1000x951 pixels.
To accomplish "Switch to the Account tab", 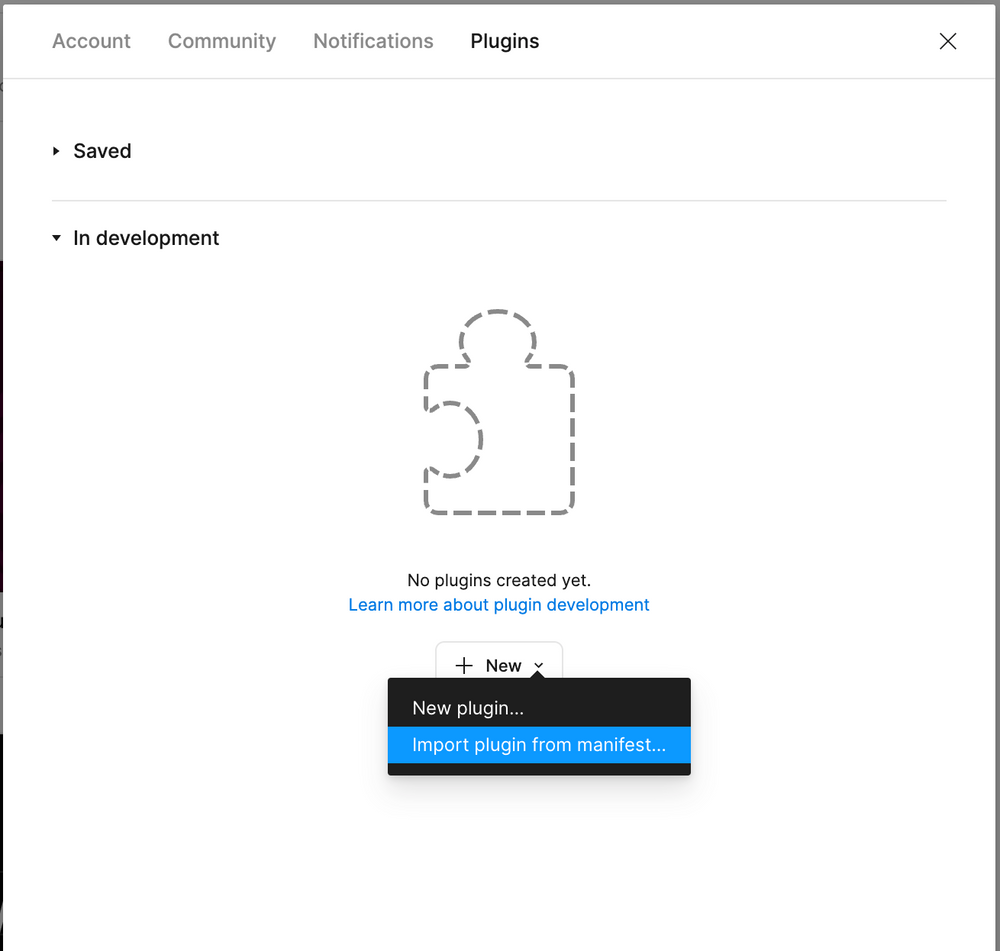I will pos(91,41).
